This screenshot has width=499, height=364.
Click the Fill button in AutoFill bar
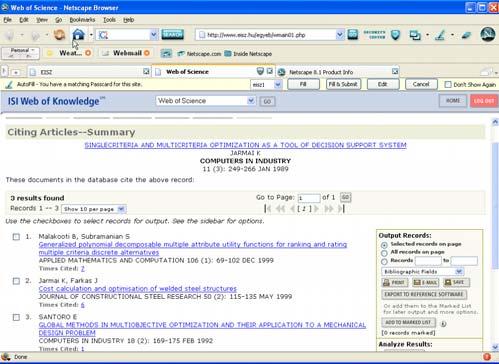coord(303,84)
